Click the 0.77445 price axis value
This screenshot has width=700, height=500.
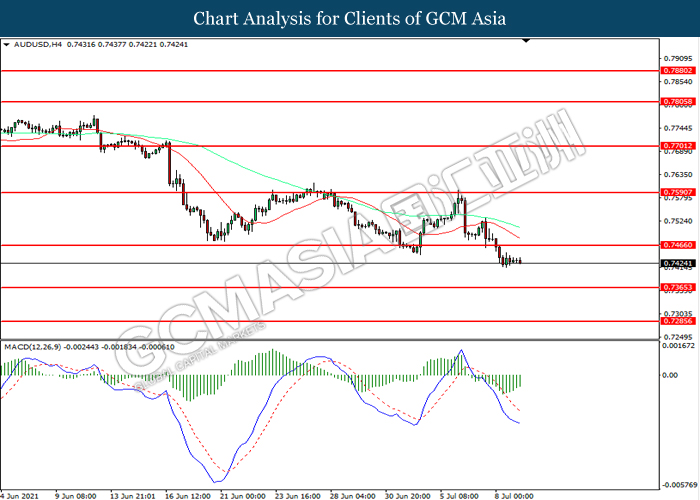pyautogui.click(x=678, y=129)
